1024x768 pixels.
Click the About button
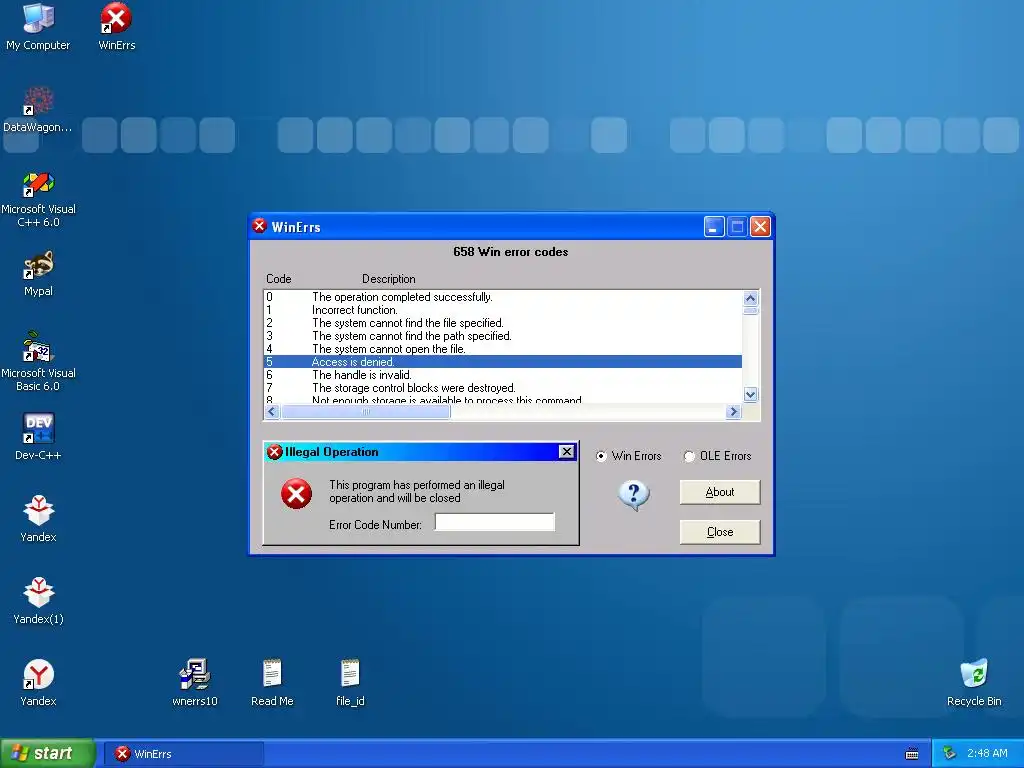(x=720, y=492)
